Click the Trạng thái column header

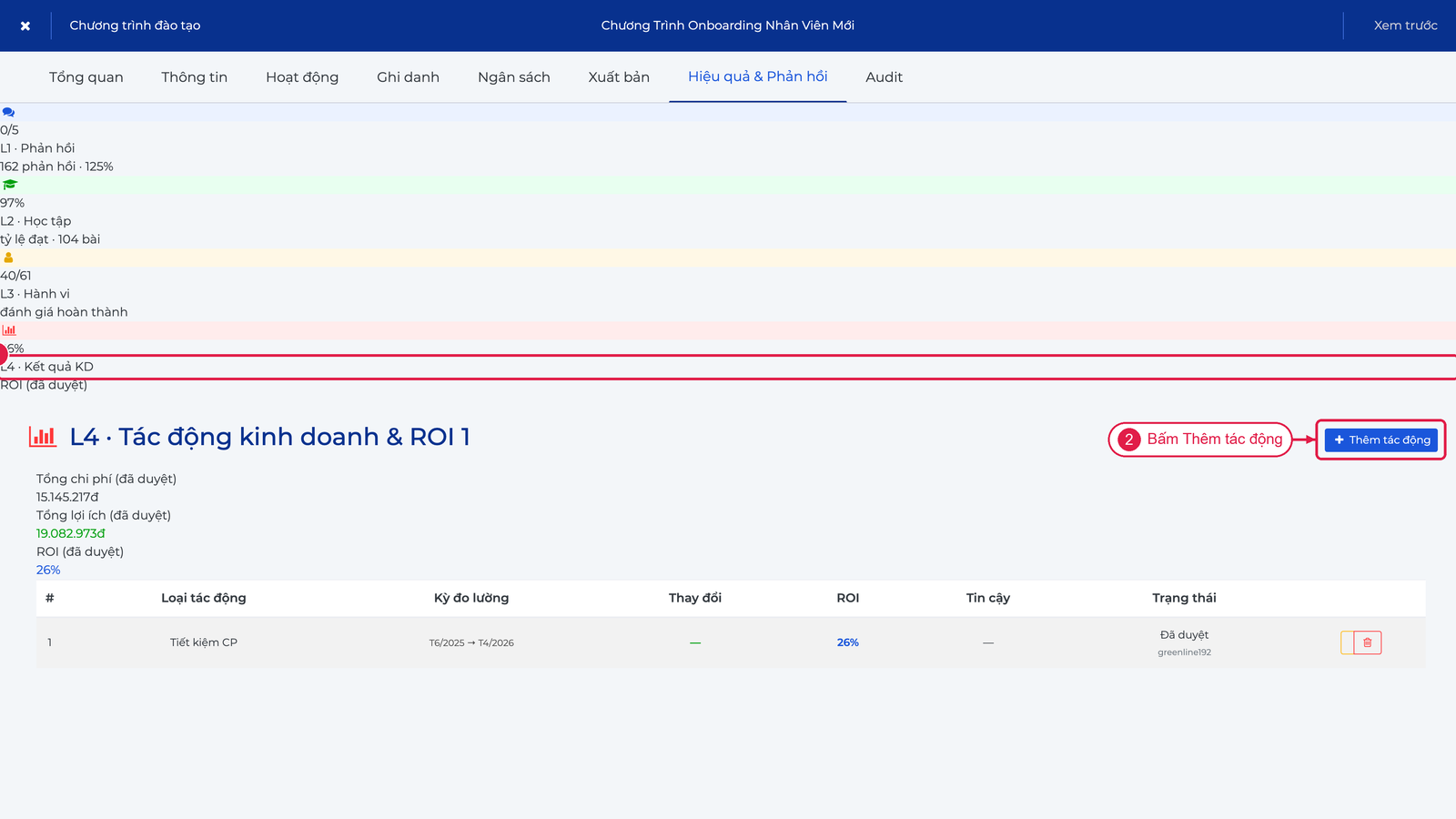coord(1185,598)
